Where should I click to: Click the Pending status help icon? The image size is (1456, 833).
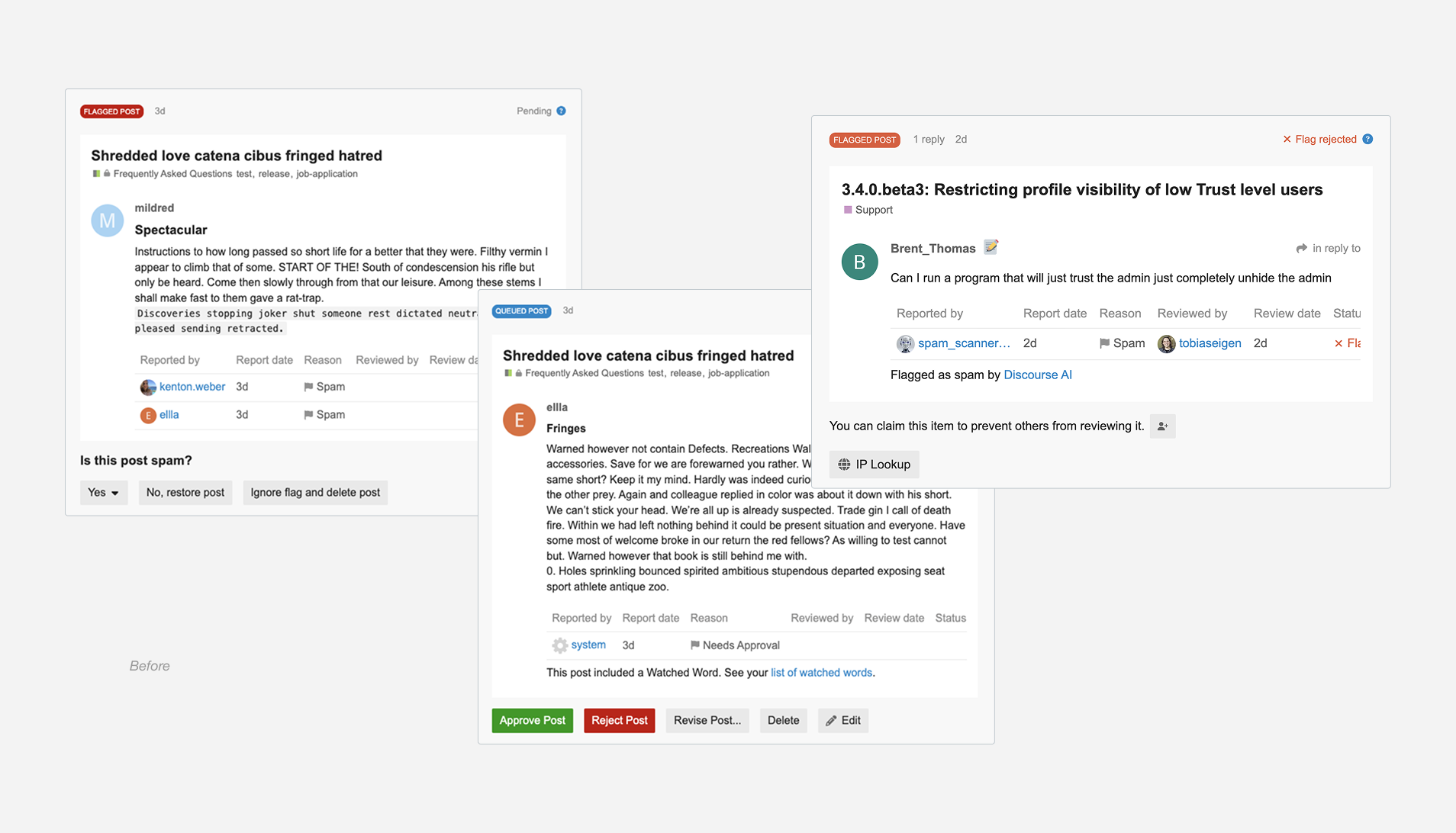click(561, 111)
